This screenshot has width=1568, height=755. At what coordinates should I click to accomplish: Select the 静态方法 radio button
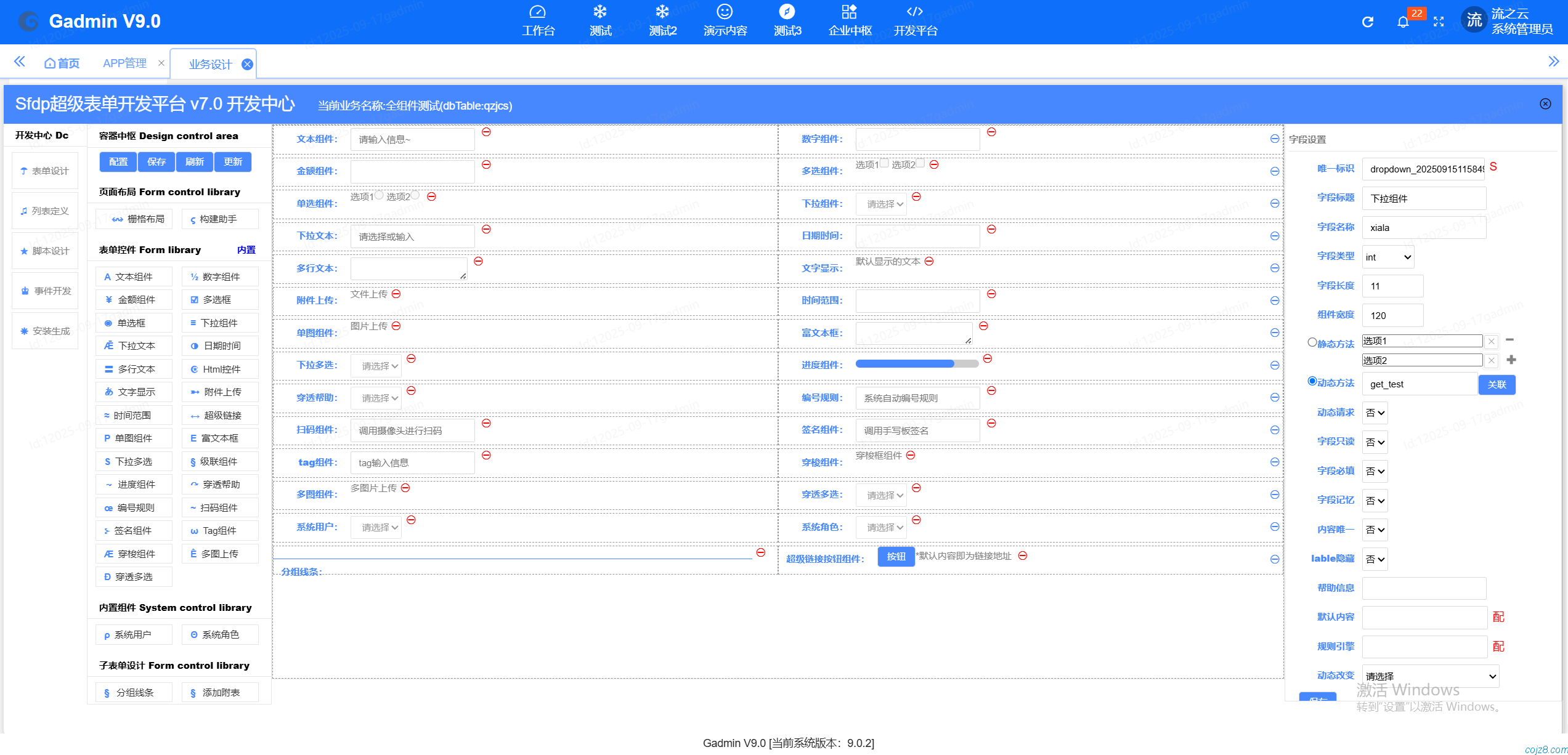(1312, 342)
